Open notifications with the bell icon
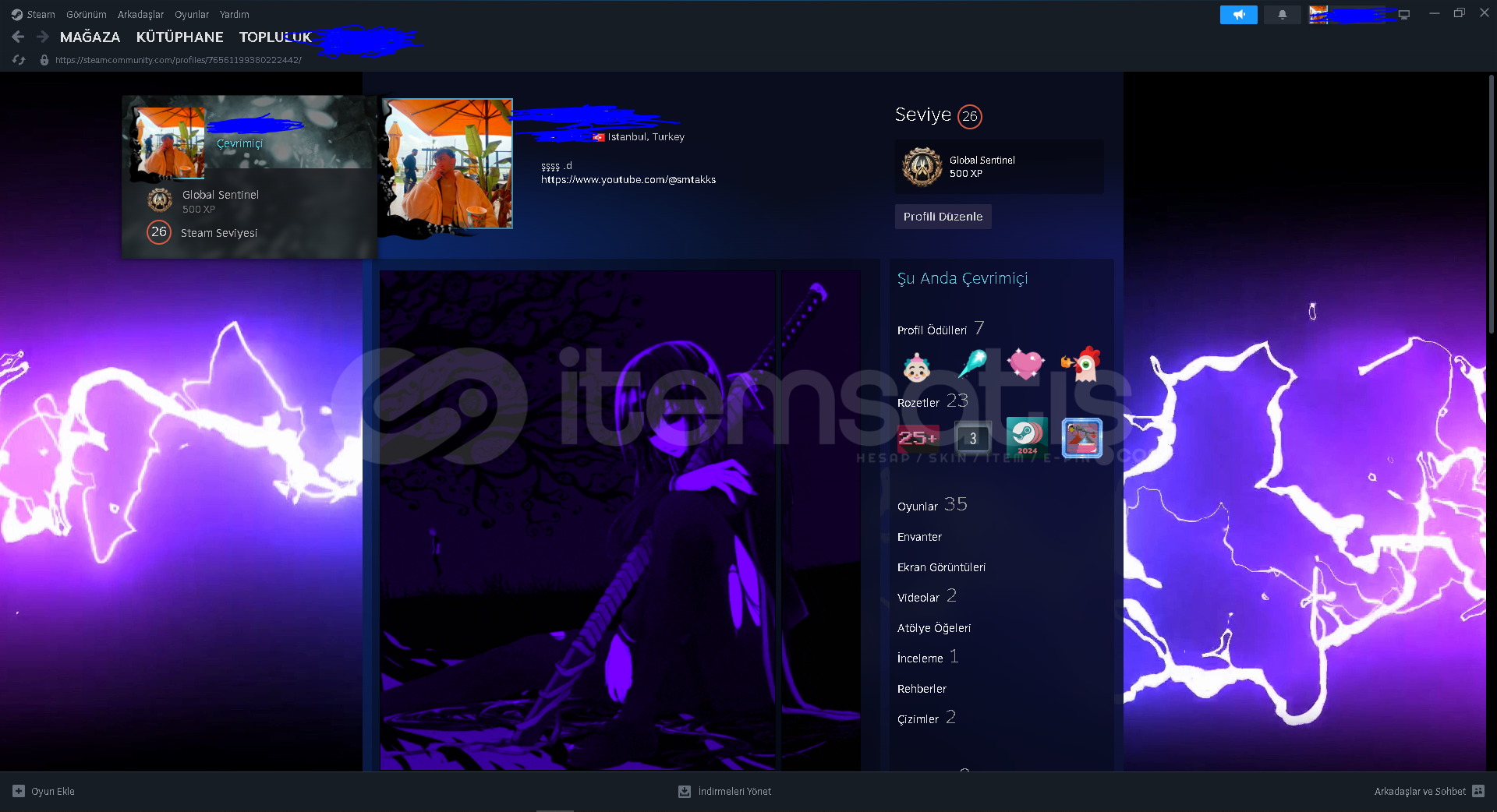Image resolution: width=1497 pixels, height=812 pixels. (x=1283, y=14)
